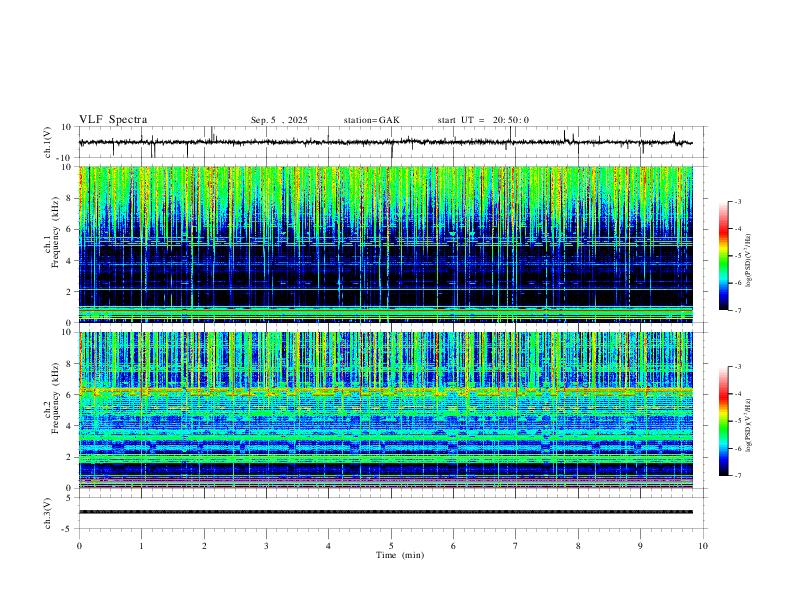
Task: Click the '8' kHz tick on ch.1 axis
Action: click(70, 198)
